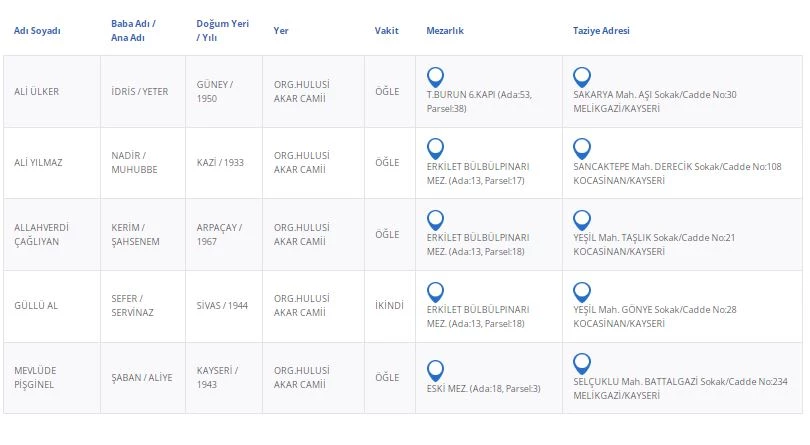Open condolence address pin for Ali Yılmaz
This screenshot has width=810, height=445.
pyautogui.click(x=582, y=148)
